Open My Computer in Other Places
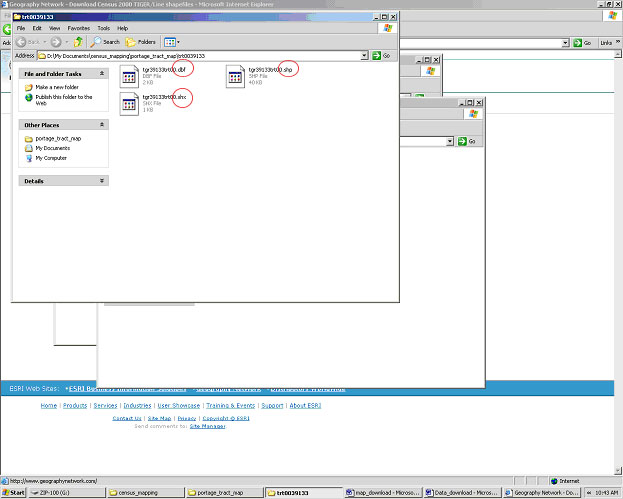The width and height of the screenshot is (623, 499). [51, 158]
